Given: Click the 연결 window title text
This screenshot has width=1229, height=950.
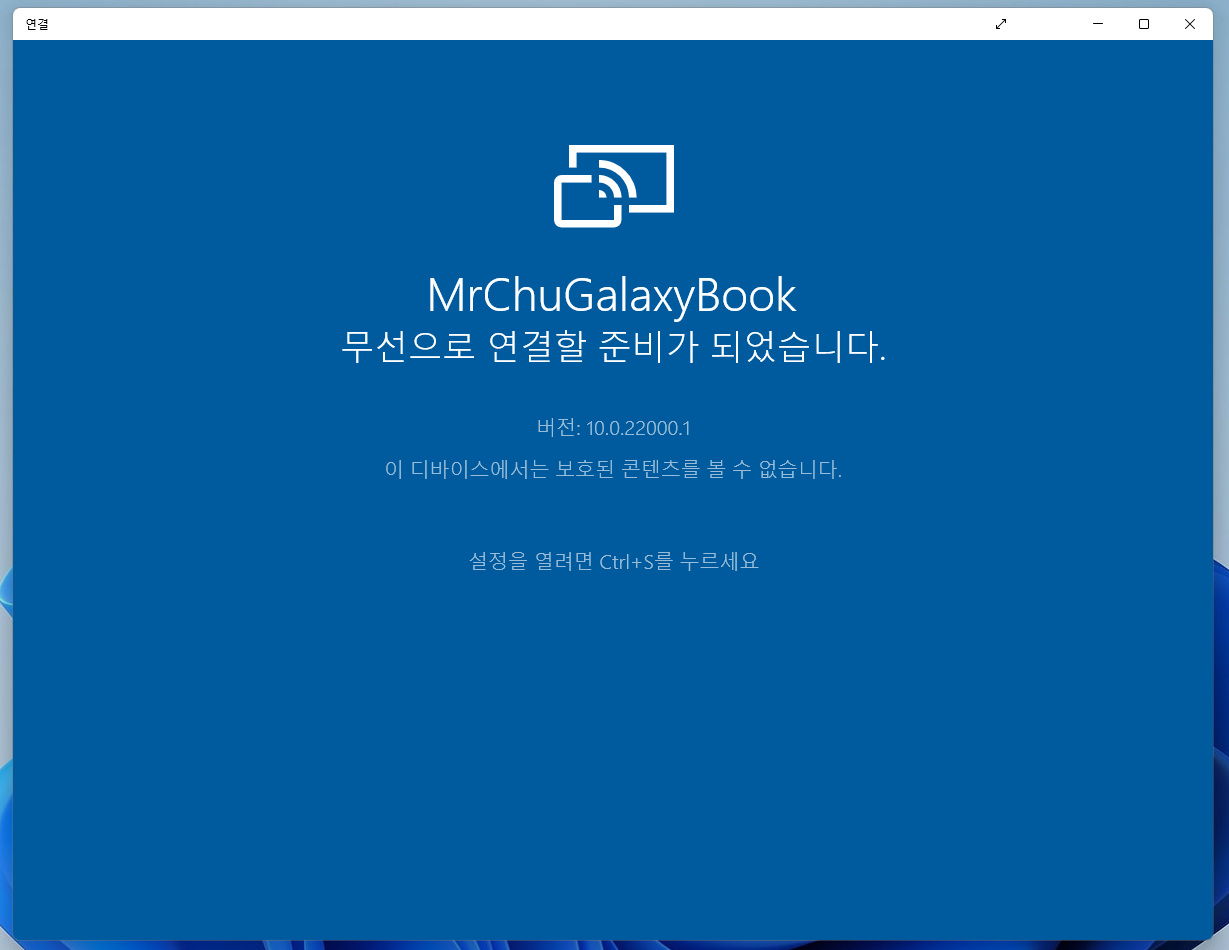Looking at the screenshot, I should click(37, 25).
